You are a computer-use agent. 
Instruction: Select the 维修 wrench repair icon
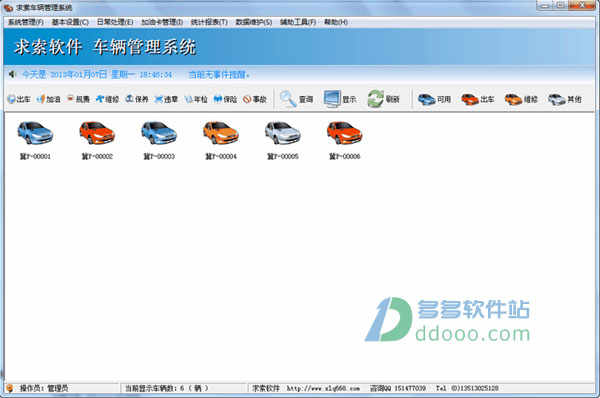(108, 99)
